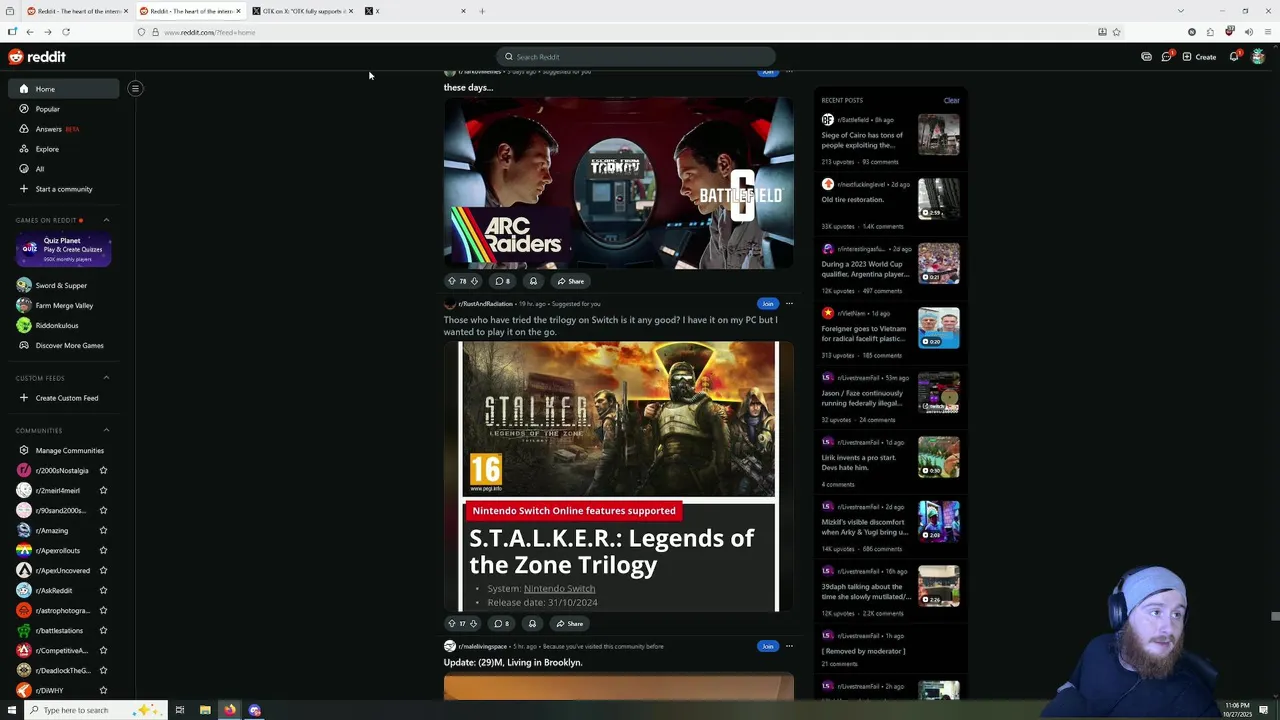The image size is (1280, 720).
Task: Share the ARC Raiders meme post
Action: [x=571, y=281]
